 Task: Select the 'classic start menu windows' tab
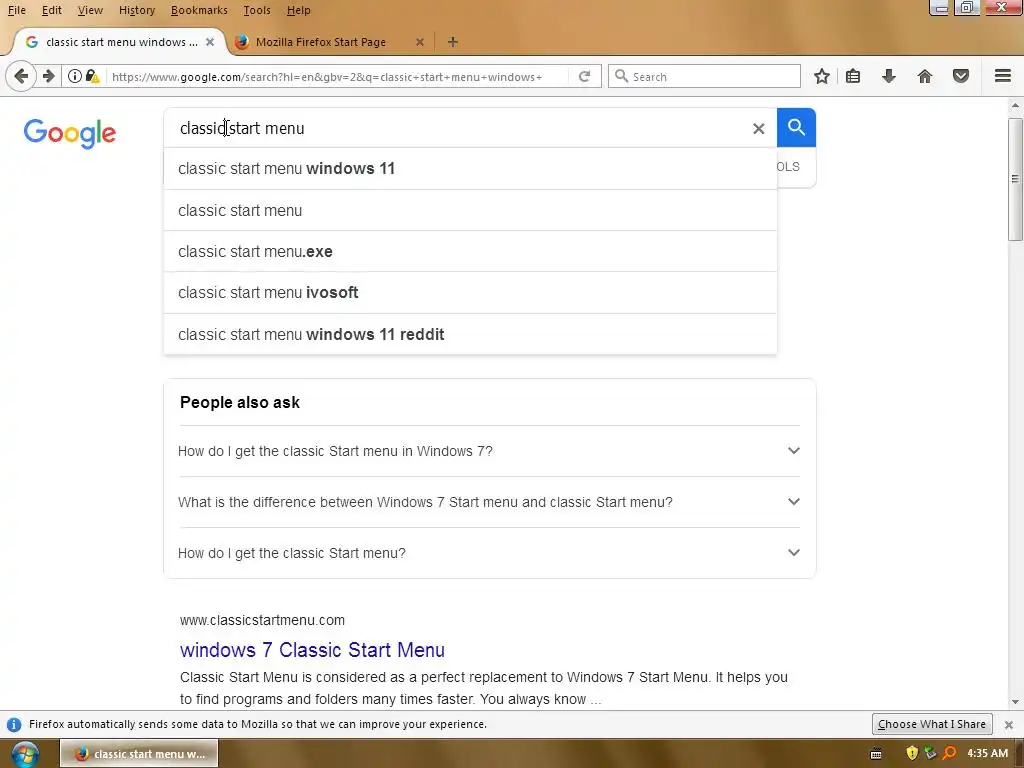(x=119, y=42)
